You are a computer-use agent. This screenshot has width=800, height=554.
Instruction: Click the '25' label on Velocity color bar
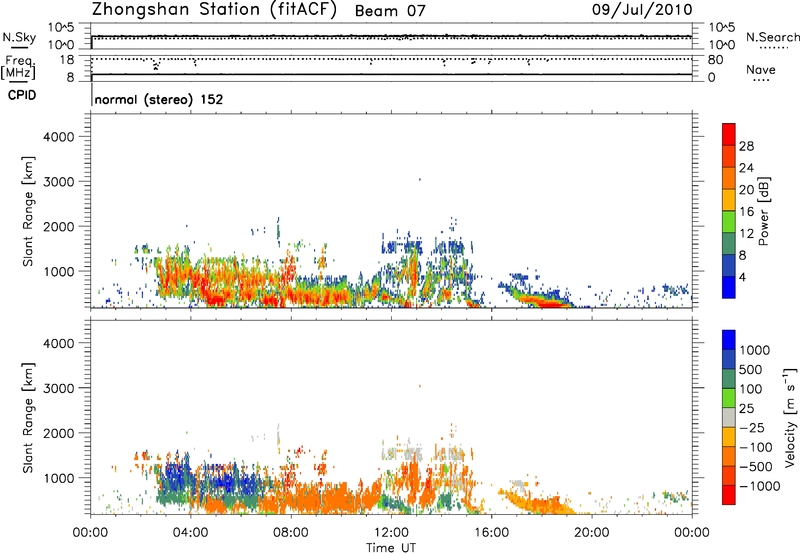click(747, 408)
